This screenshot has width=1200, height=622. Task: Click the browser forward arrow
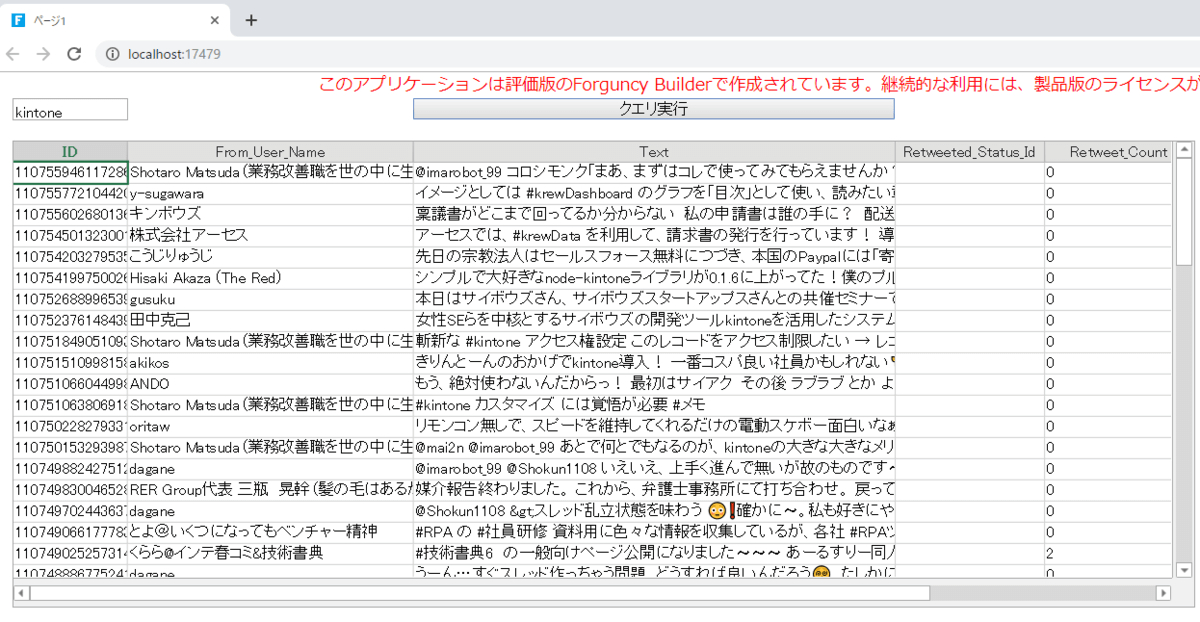point(42,54)
